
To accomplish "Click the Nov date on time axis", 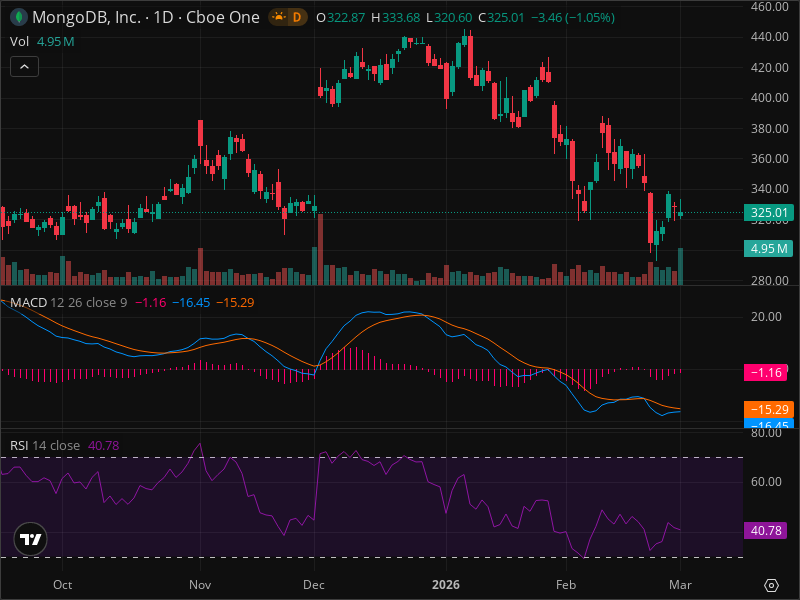I will click(x=200, y=585).
